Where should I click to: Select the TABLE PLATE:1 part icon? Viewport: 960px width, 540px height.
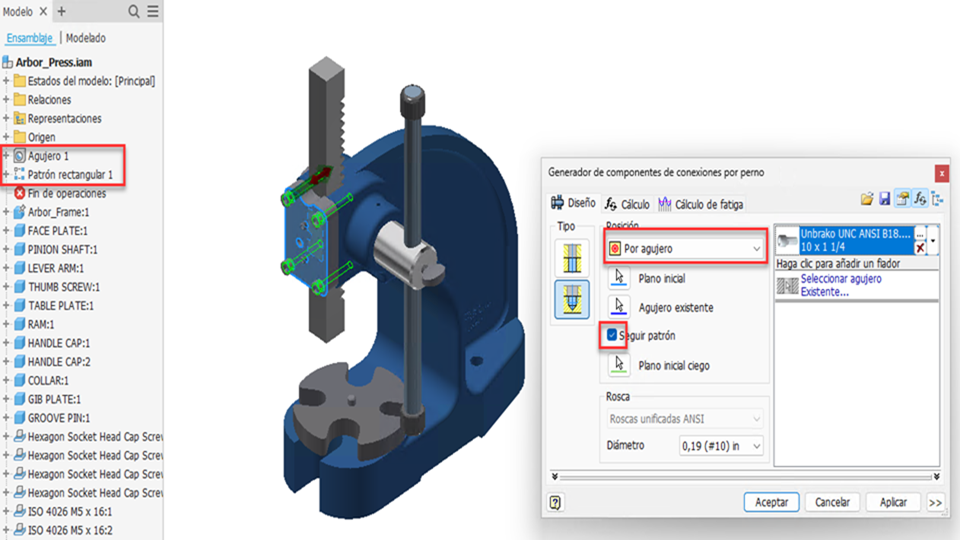point(20,306)
